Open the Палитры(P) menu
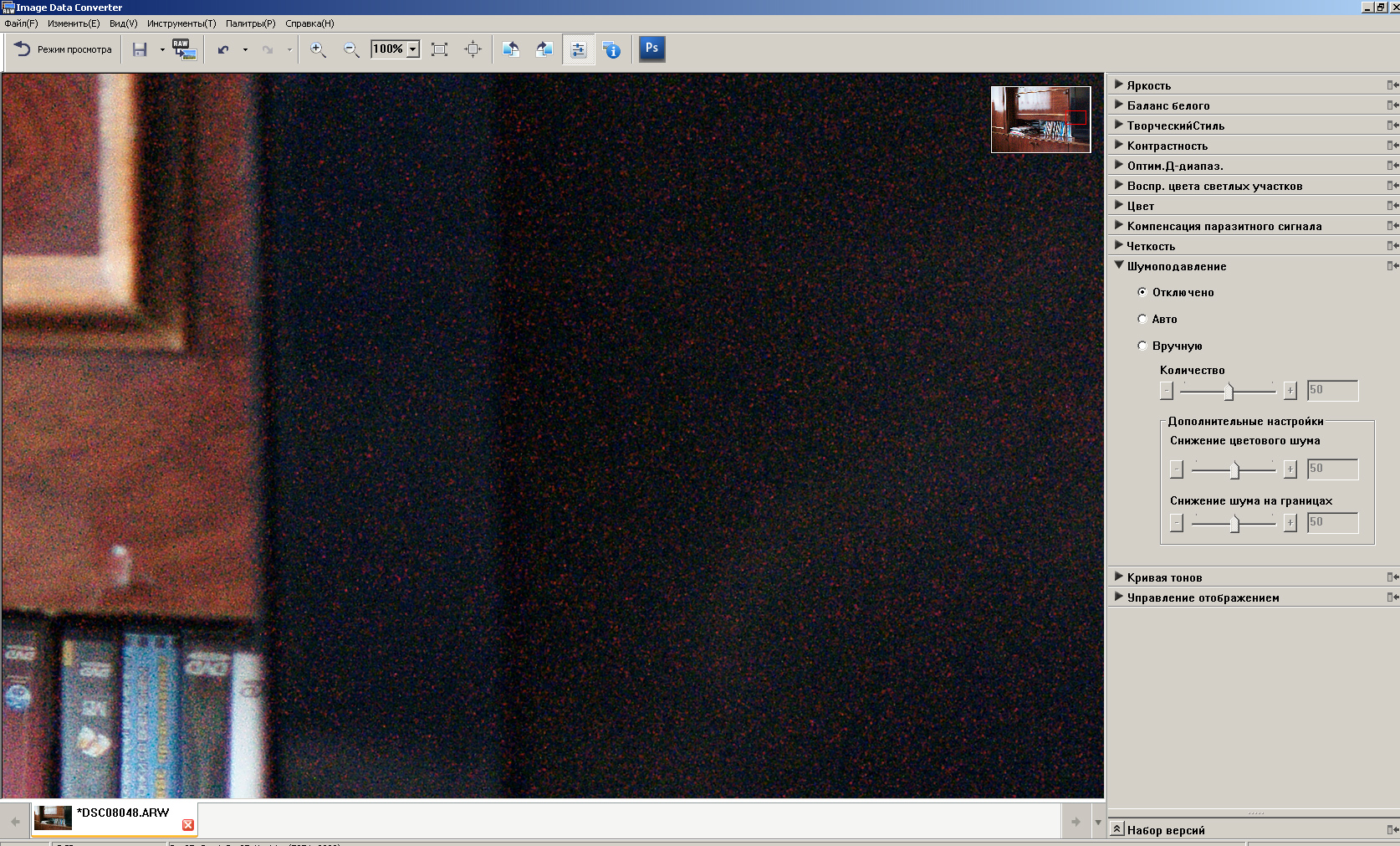The width and height of the screenshot is (1400, 846). (250, 23)
